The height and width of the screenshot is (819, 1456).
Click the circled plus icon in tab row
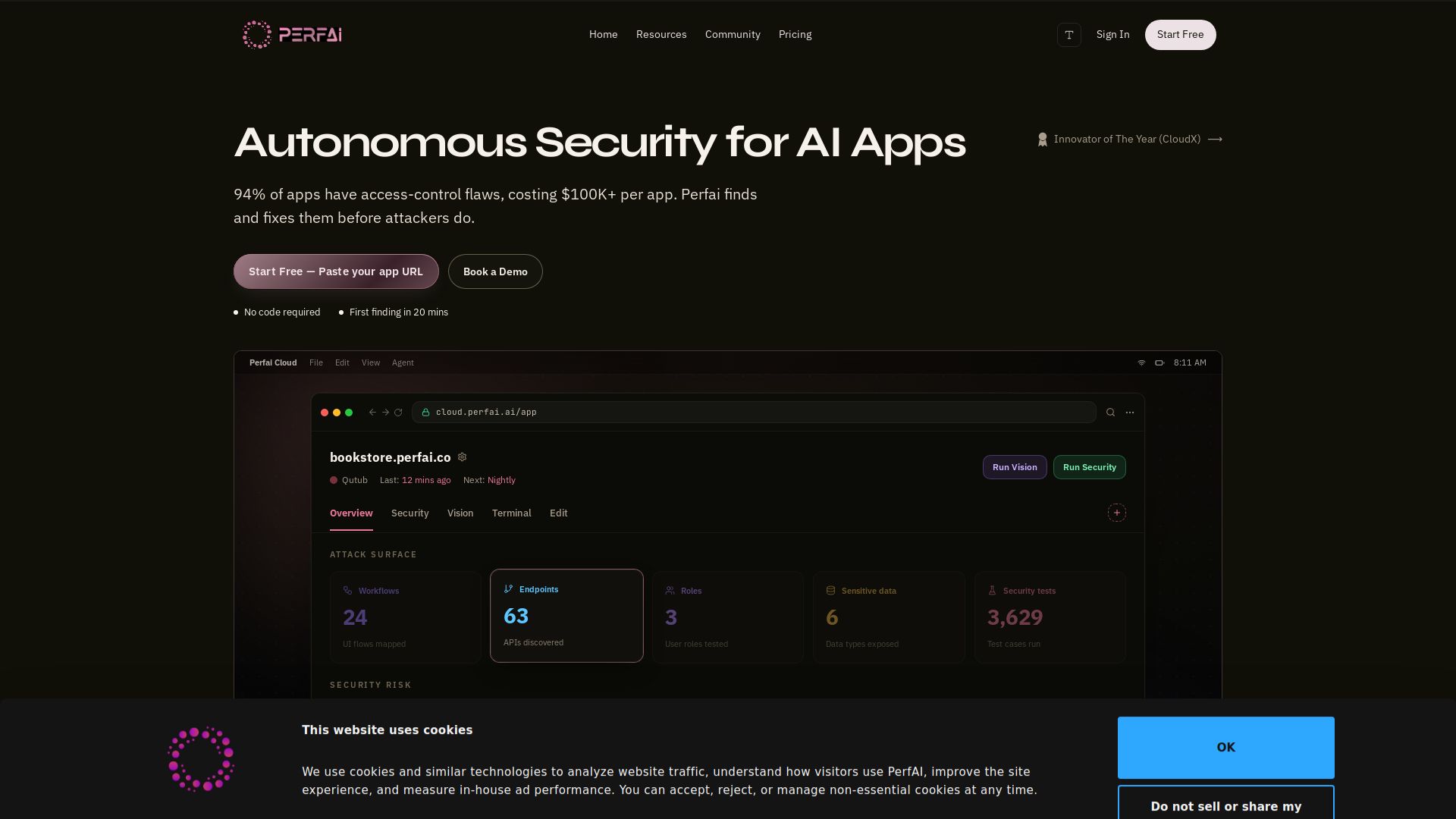(1117, 513)
